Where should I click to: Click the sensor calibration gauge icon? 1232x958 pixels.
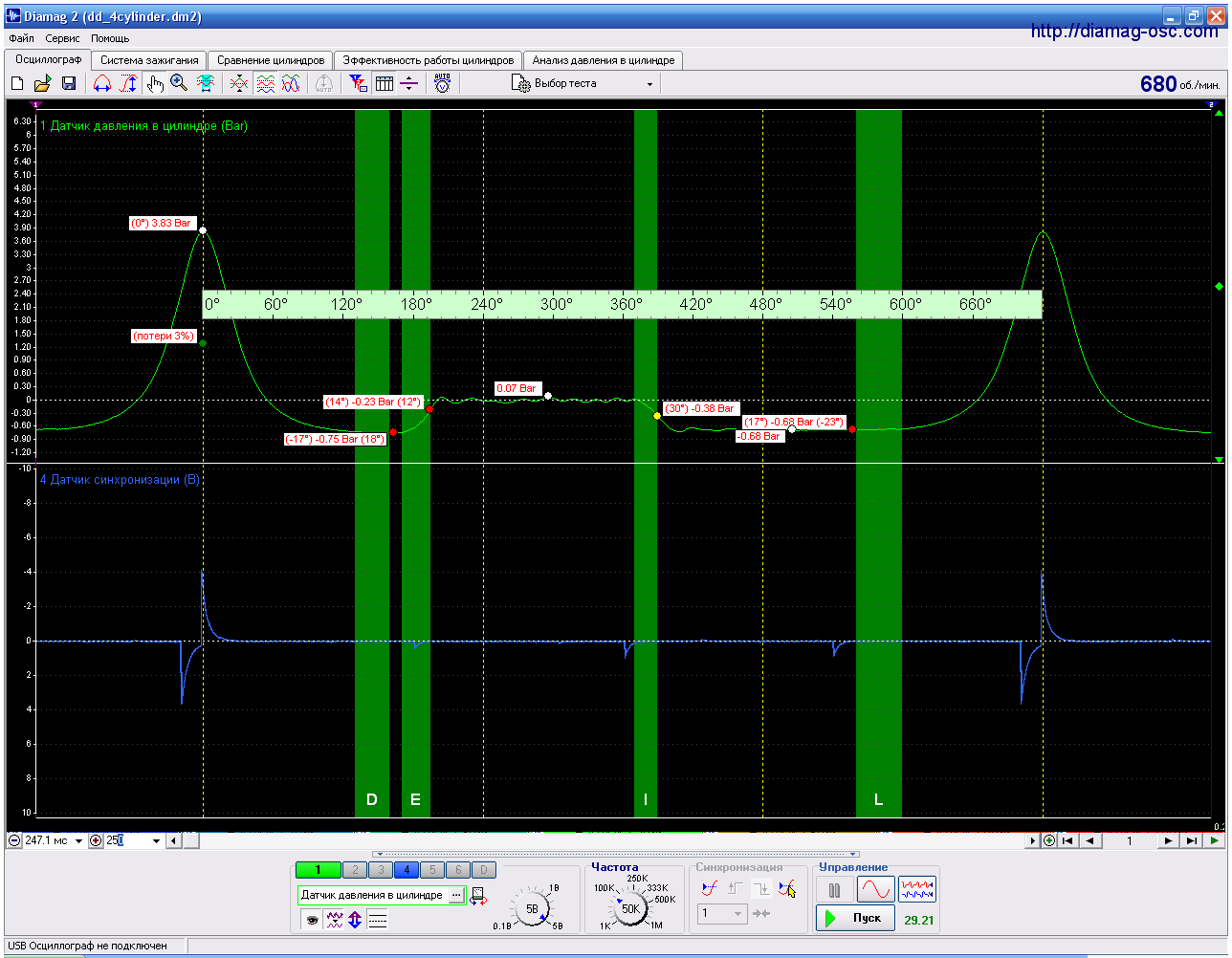477,896
